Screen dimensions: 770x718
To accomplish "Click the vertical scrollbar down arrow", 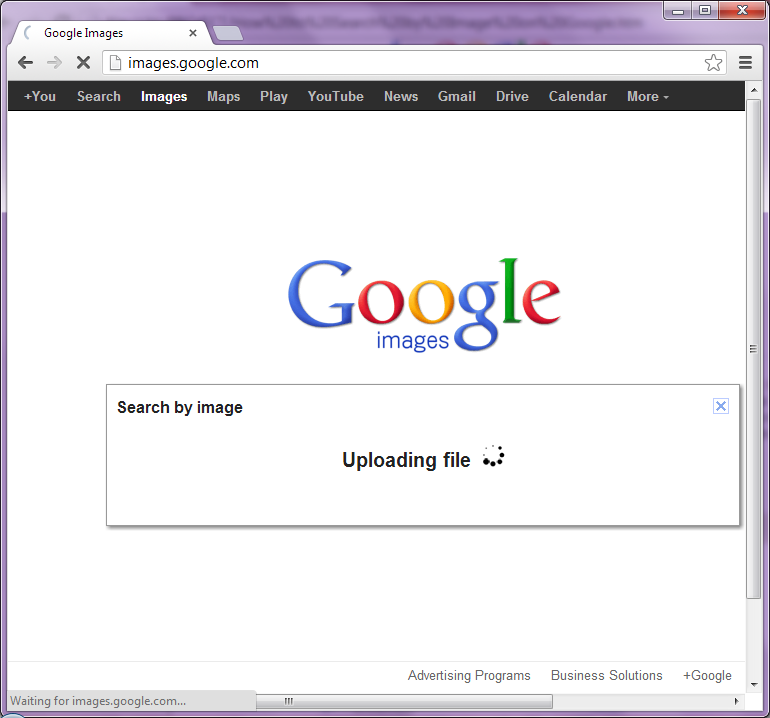I will coord(753,685).
